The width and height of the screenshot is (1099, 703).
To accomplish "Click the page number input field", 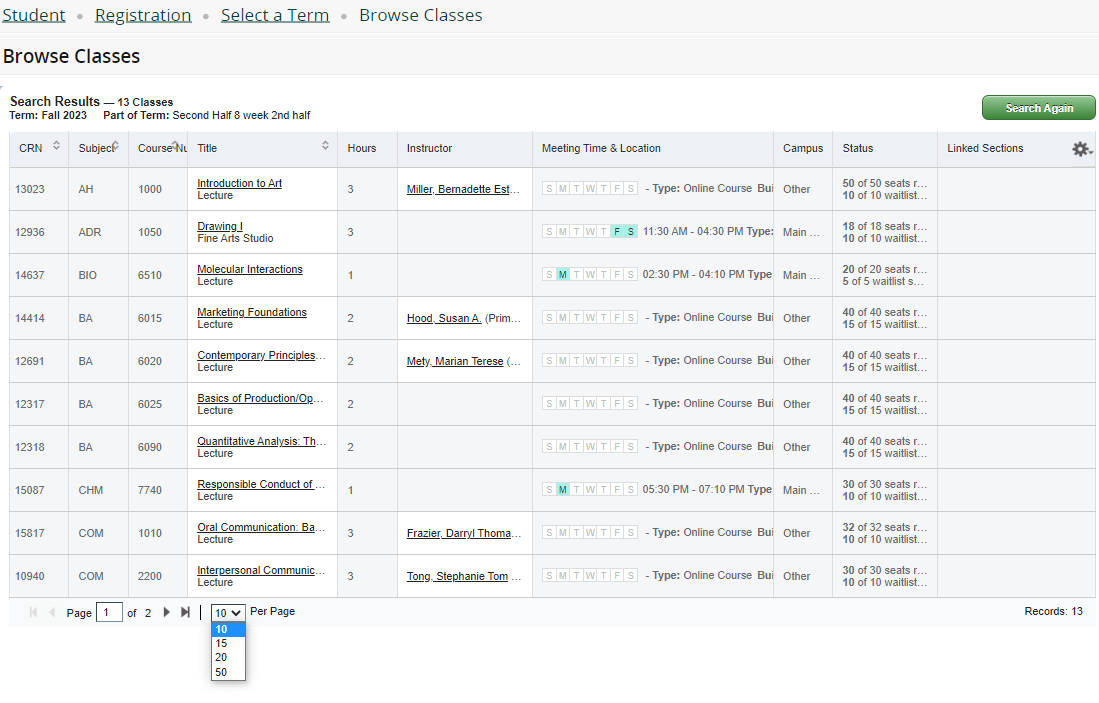I will 109,613.
